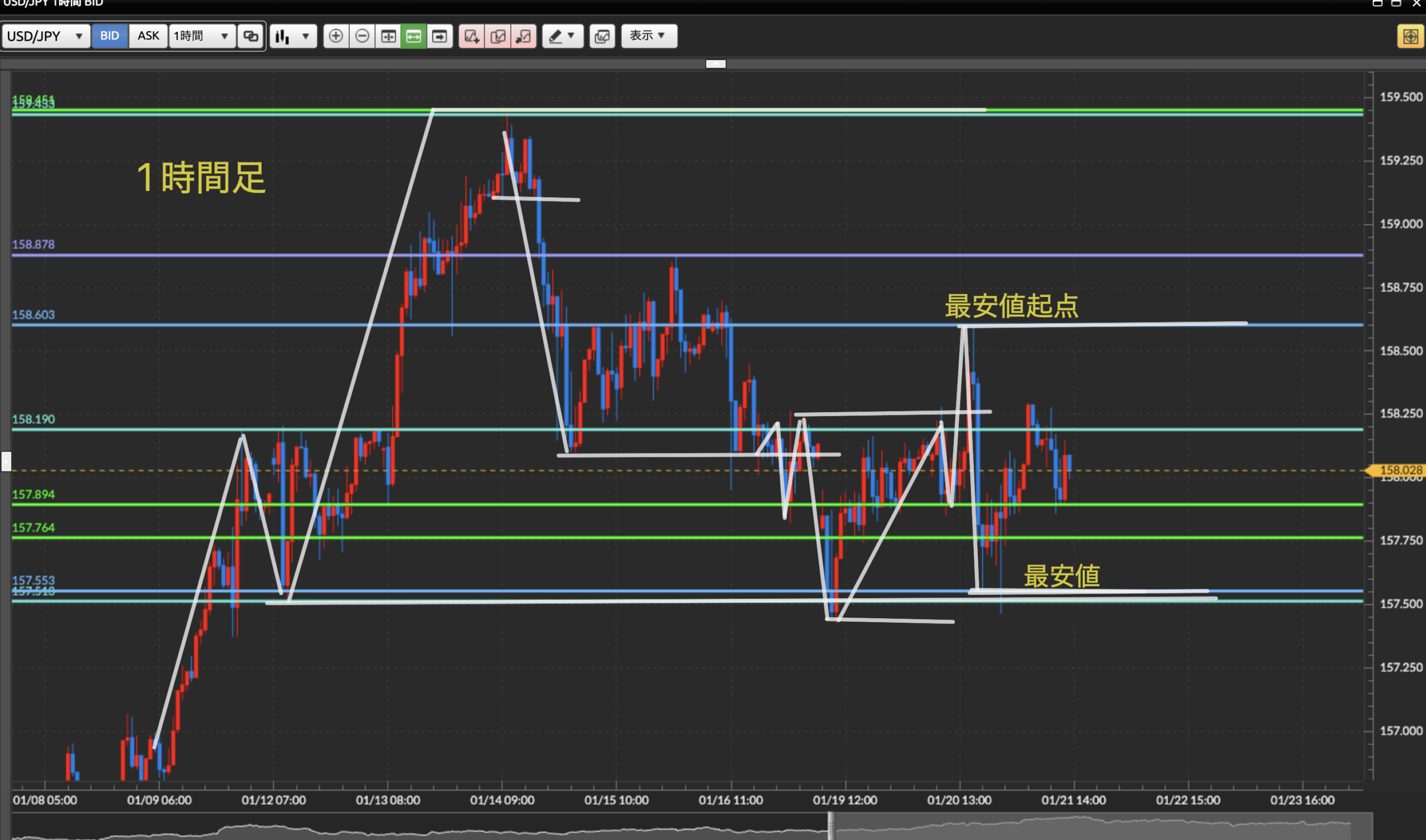Image resolution: width=1426 pixels, height=840 pixels.
Task: Click the zoom in (plus) icon
Action: [335, 36]
